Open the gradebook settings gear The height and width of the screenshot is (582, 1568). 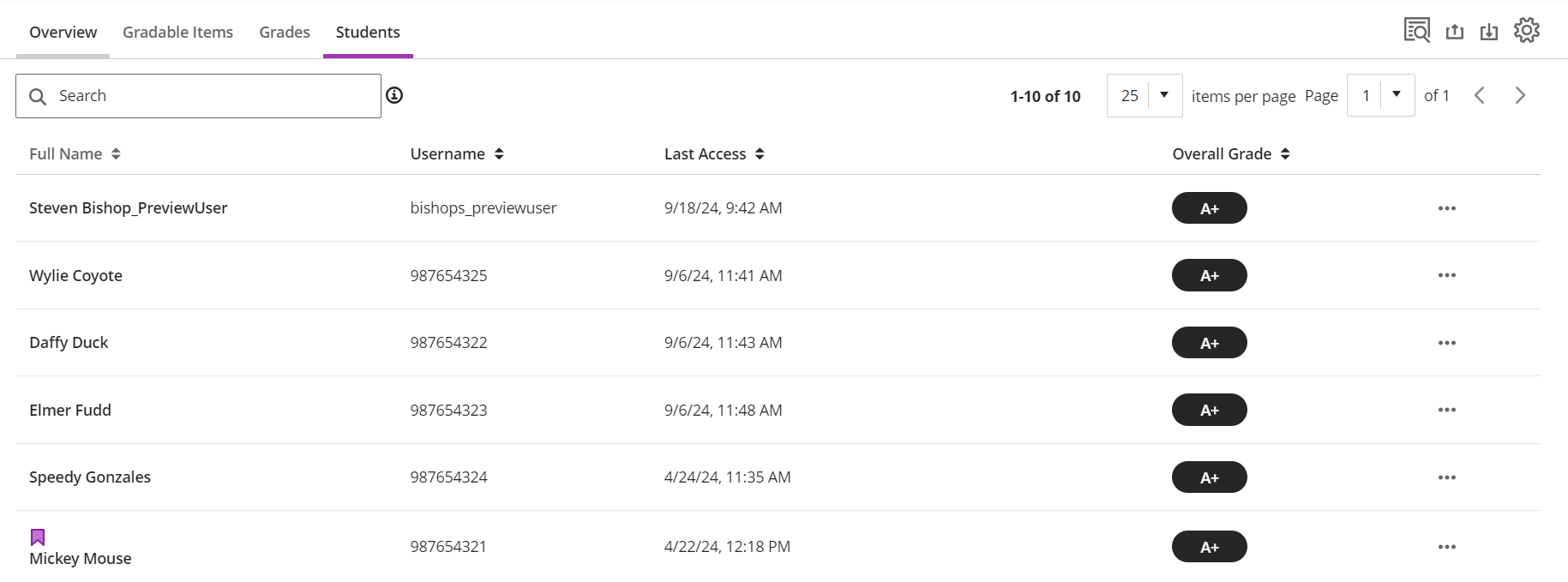click(x=1525, y=28)
